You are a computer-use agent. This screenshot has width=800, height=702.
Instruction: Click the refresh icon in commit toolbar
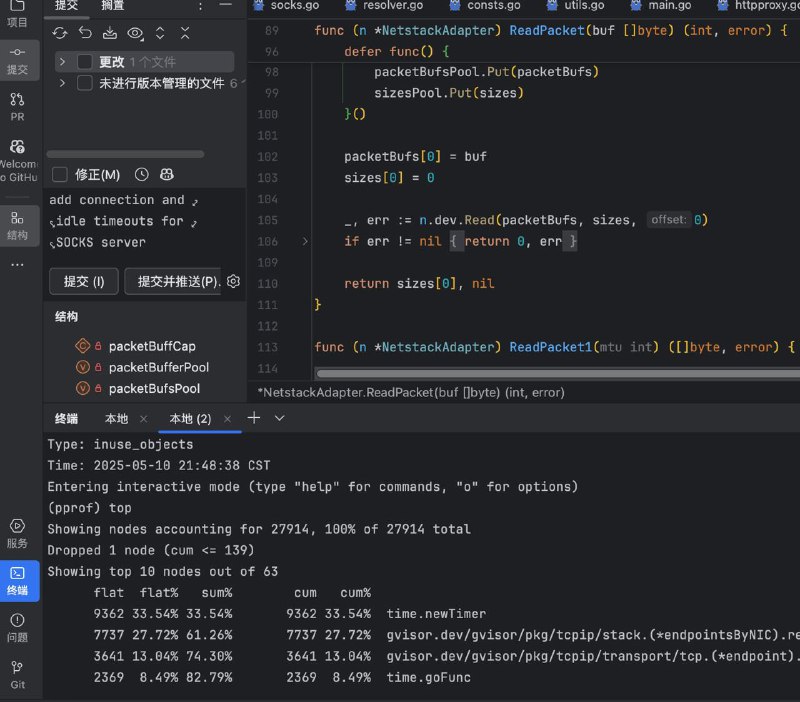pos(60,34)
